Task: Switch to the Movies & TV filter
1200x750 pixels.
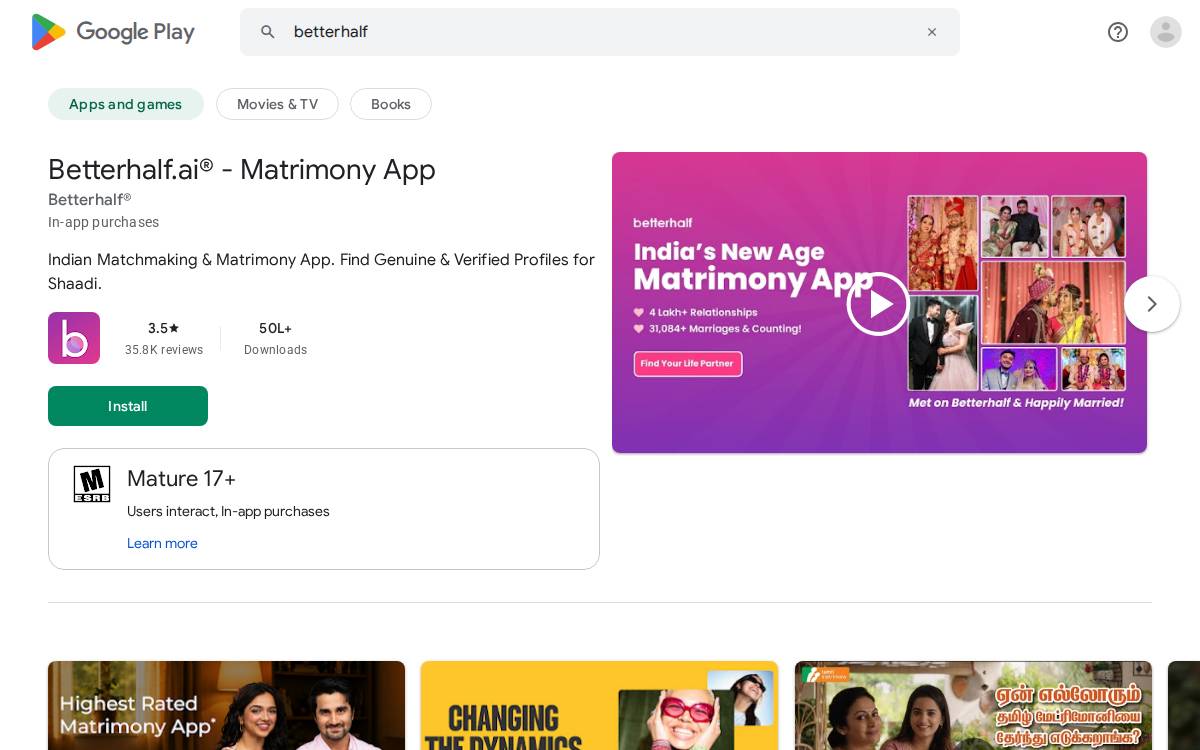Action: pos(277,104)
